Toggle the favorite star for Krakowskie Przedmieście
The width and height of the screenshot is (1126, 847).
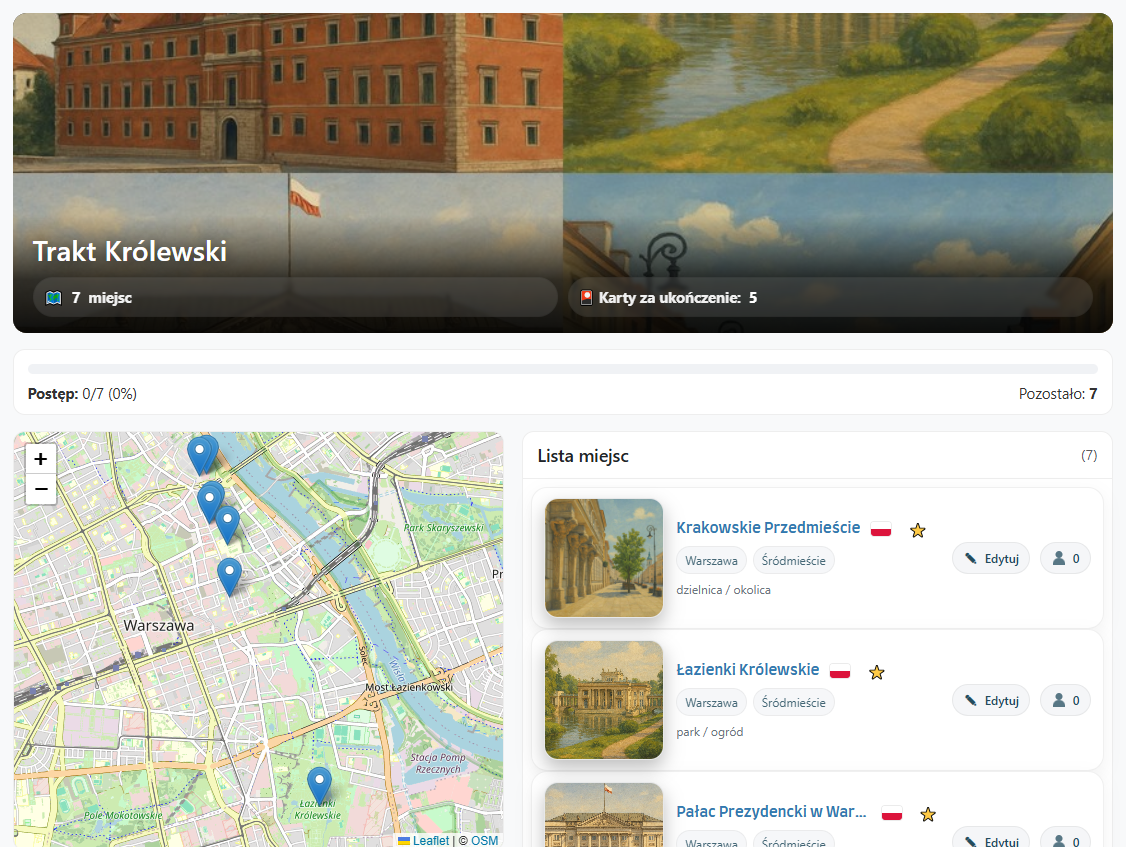(917, 530)
